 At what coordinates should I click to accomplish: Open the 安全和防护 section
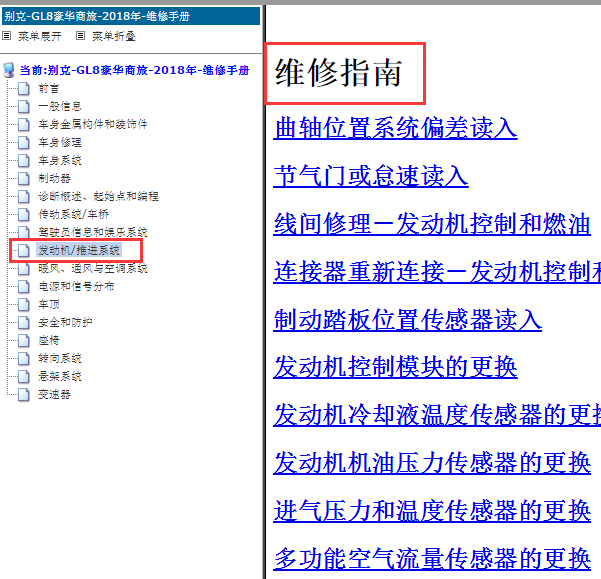pos(65,323)
